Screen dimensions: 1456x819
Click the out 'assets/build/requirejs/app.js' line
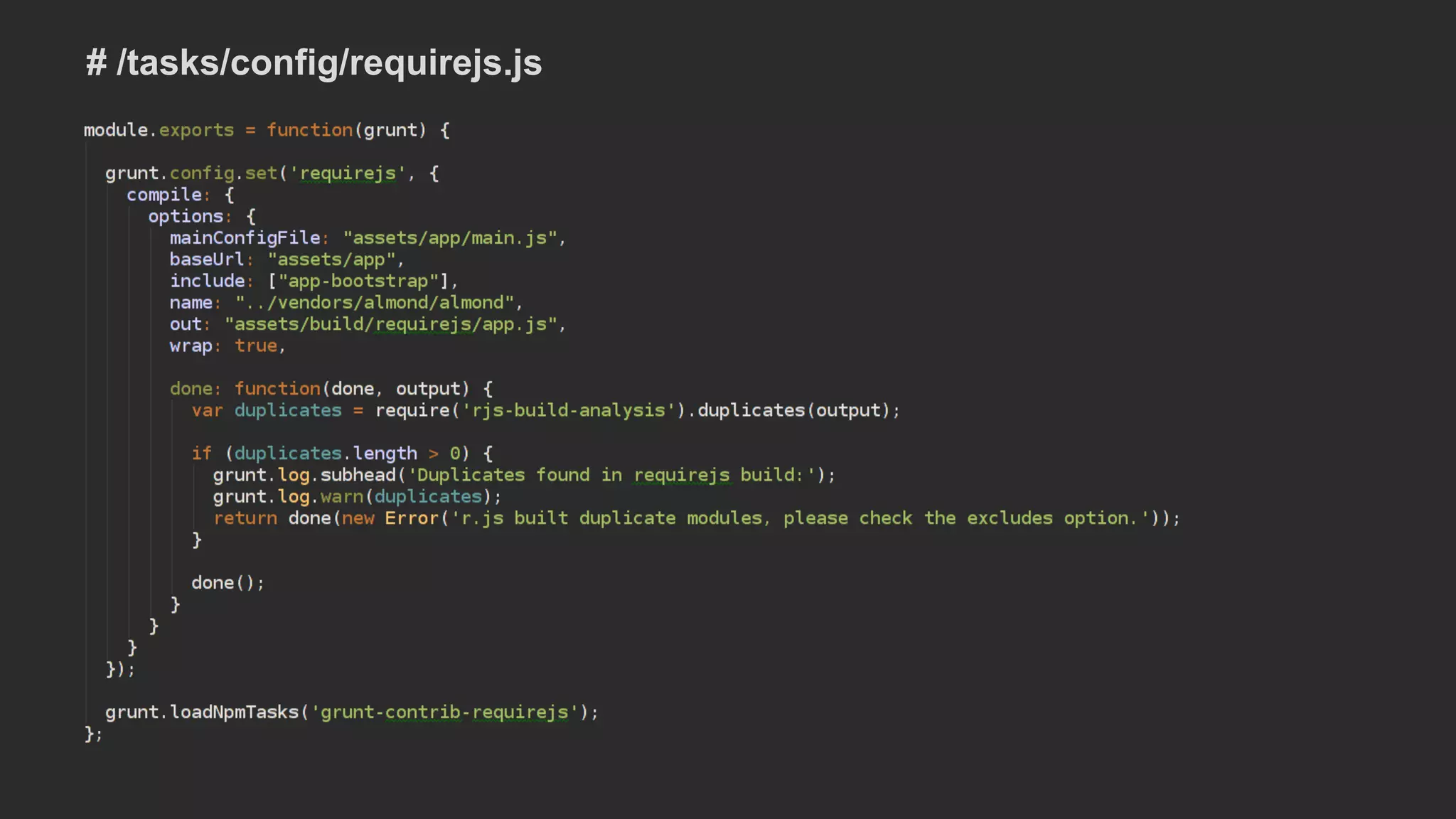(x=368, y=324)
